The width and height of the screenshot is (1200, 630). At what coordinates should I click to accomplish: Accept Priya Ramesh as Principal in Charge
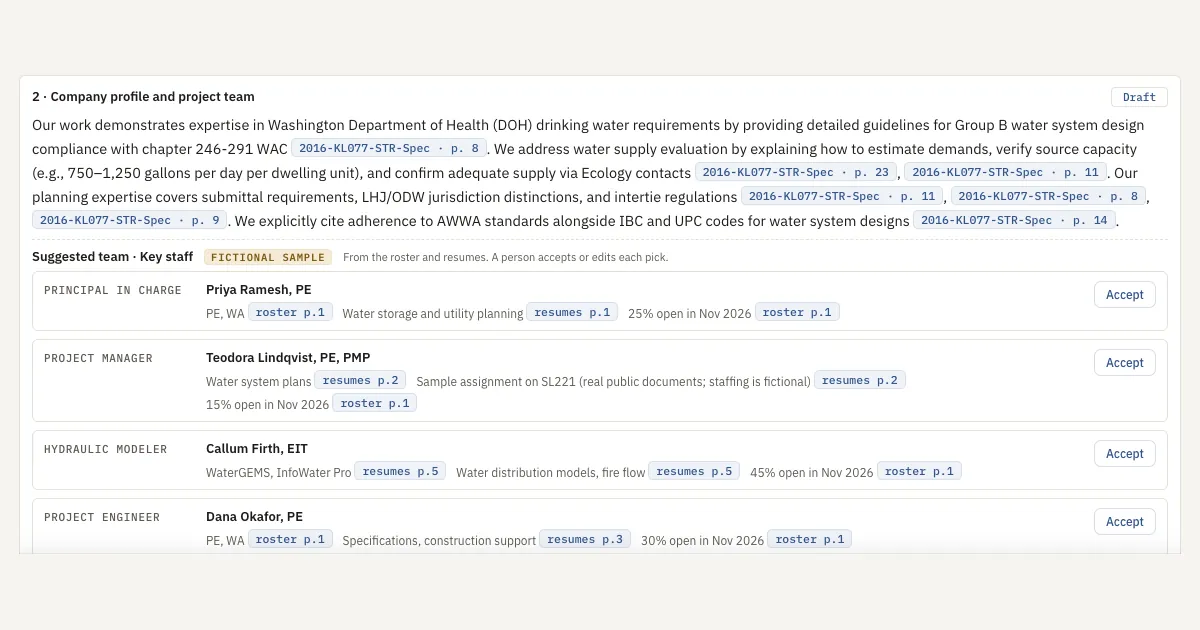coord(1124,294)
